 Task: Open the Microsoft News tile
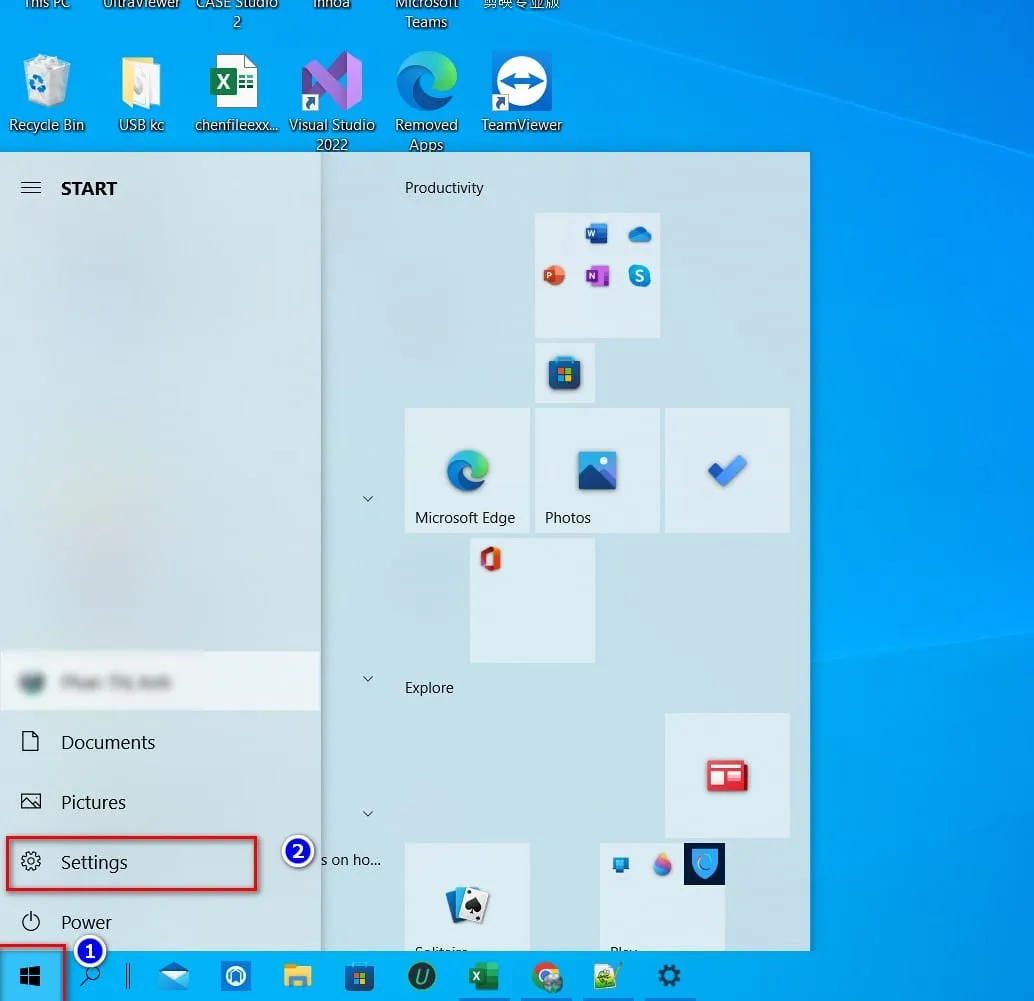727,775
